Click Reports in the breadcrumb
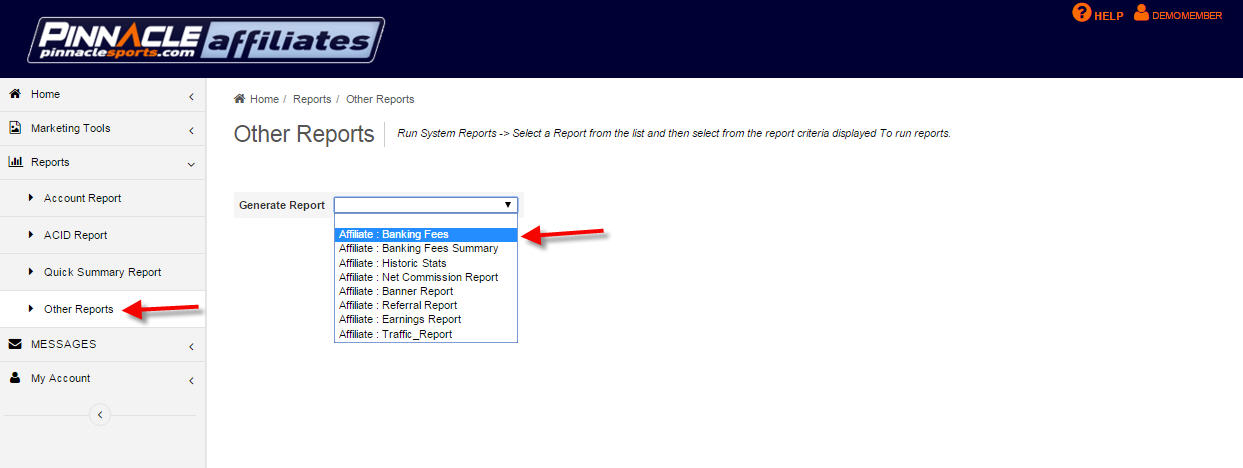The image size is (1243, 468). click(312, 99)
